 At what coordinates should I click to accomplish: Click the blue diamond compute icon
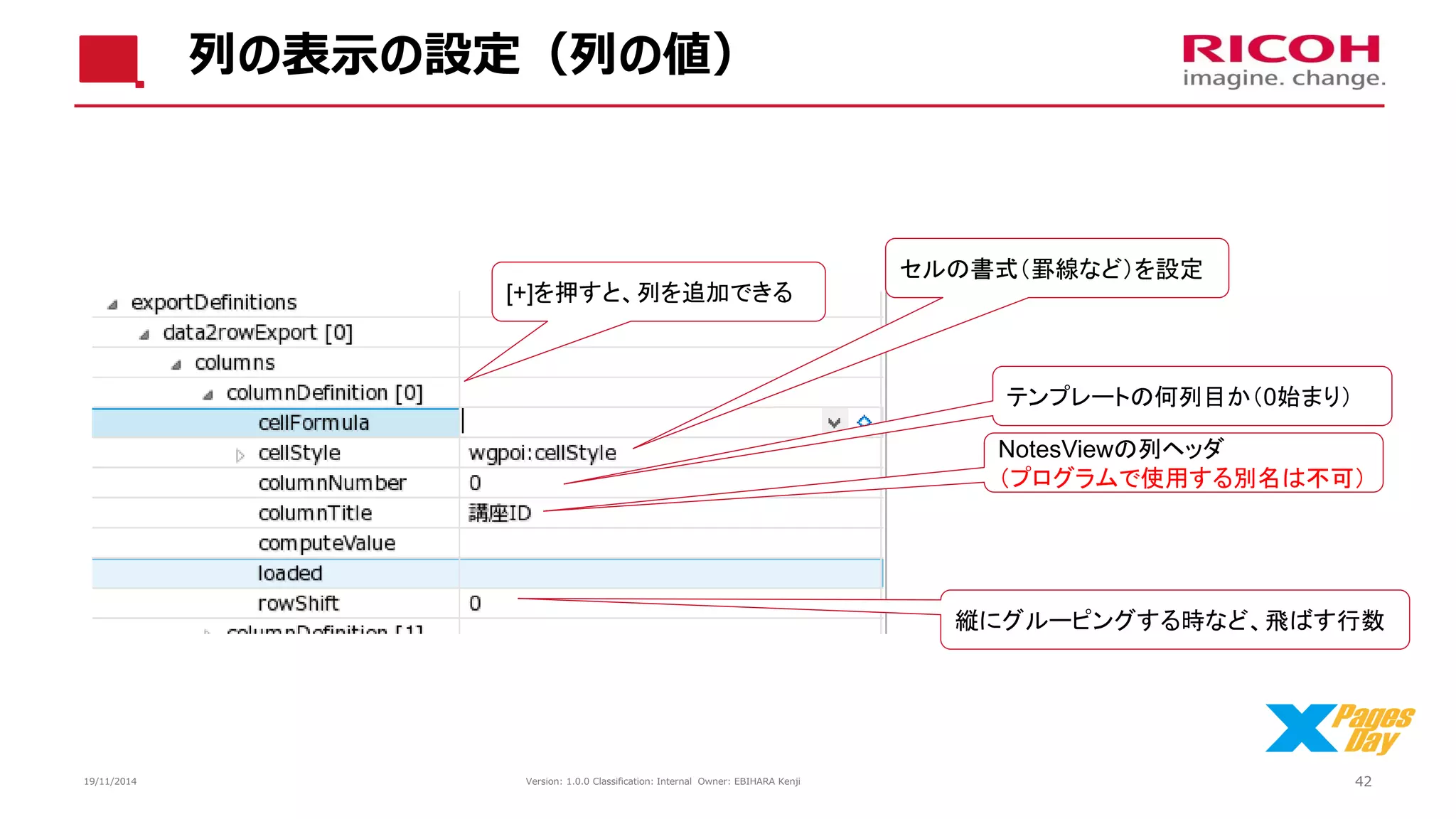(x=864, y=422)
